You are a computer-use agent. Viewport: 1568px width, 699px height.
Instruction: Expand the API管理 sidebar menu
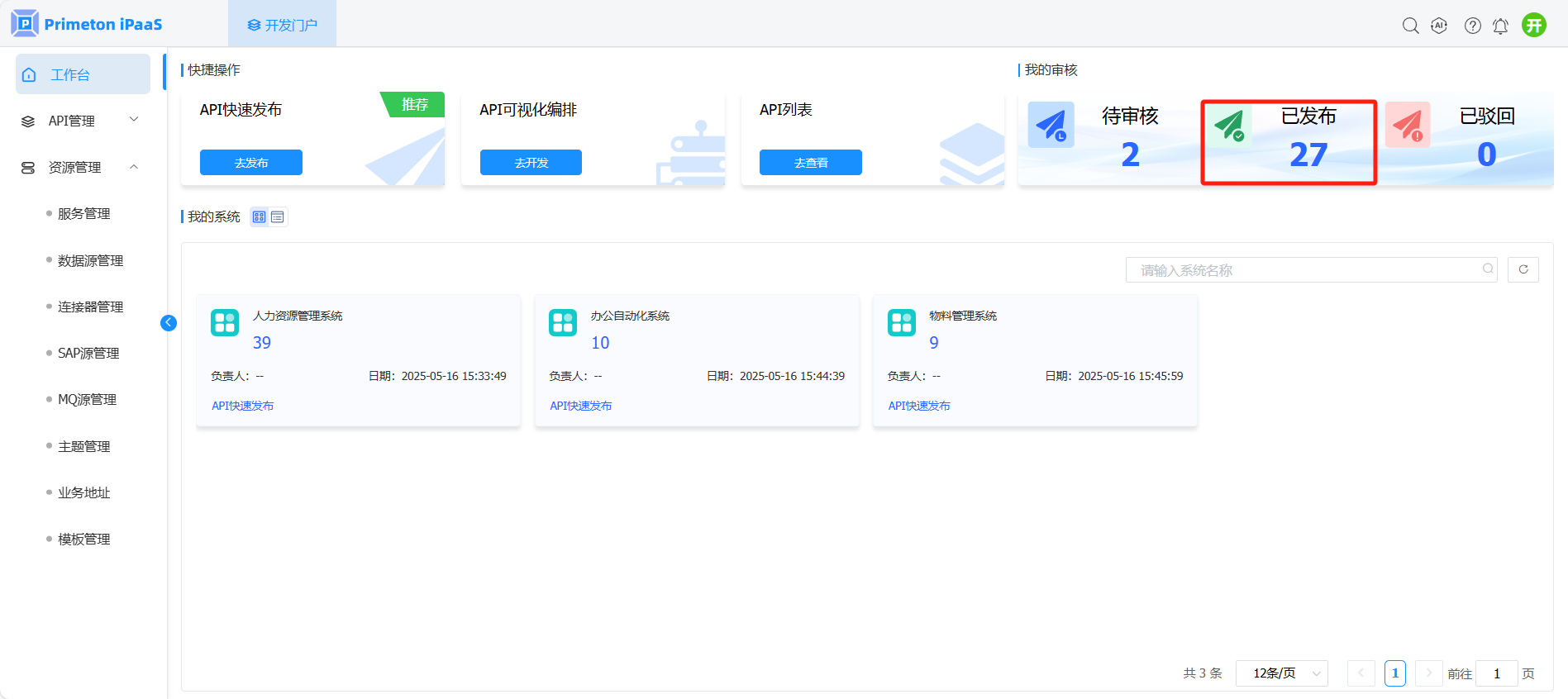point(81,121)
